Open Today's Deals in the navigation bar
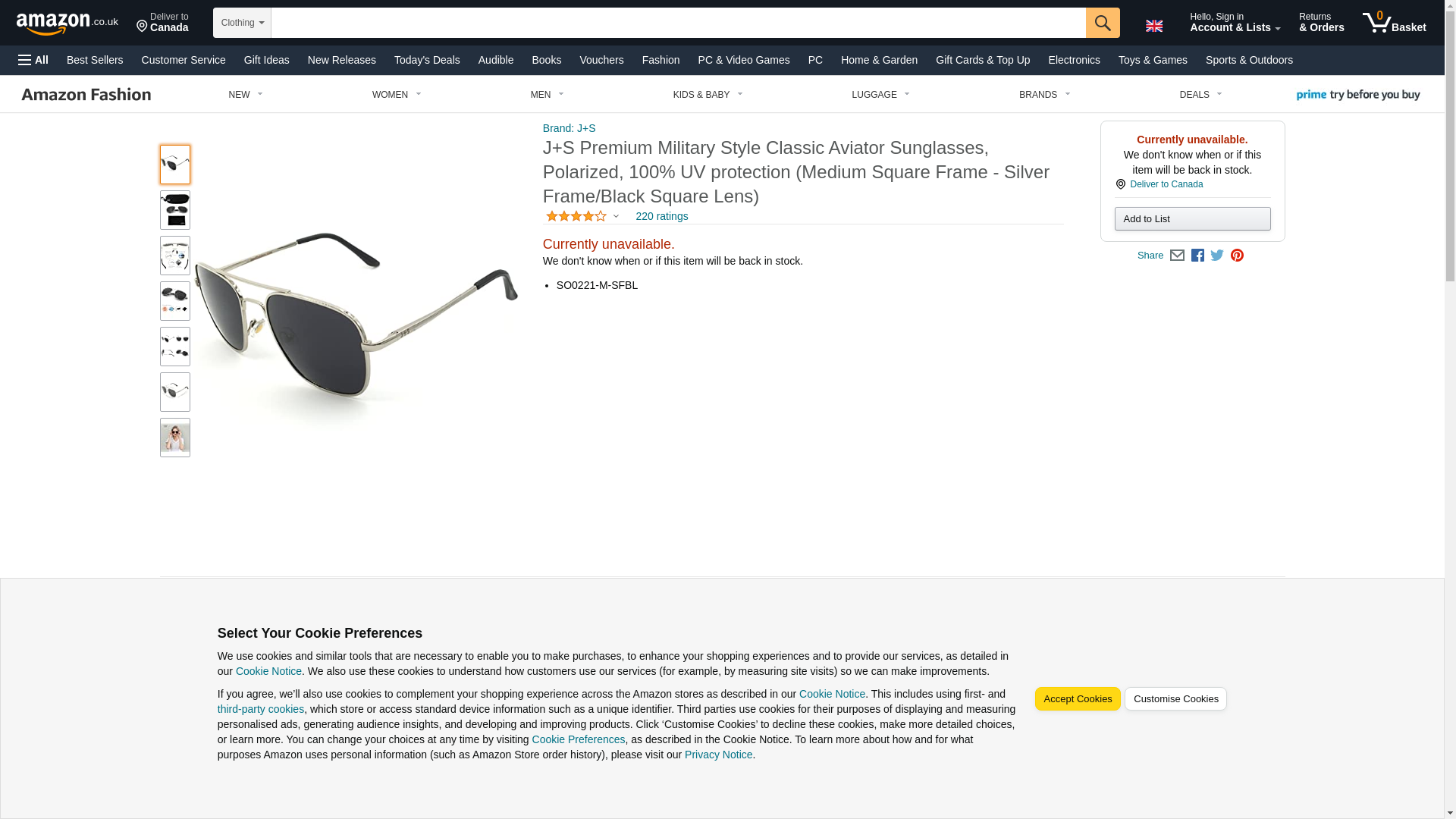 pyautogui.click(x=427, y=60)
